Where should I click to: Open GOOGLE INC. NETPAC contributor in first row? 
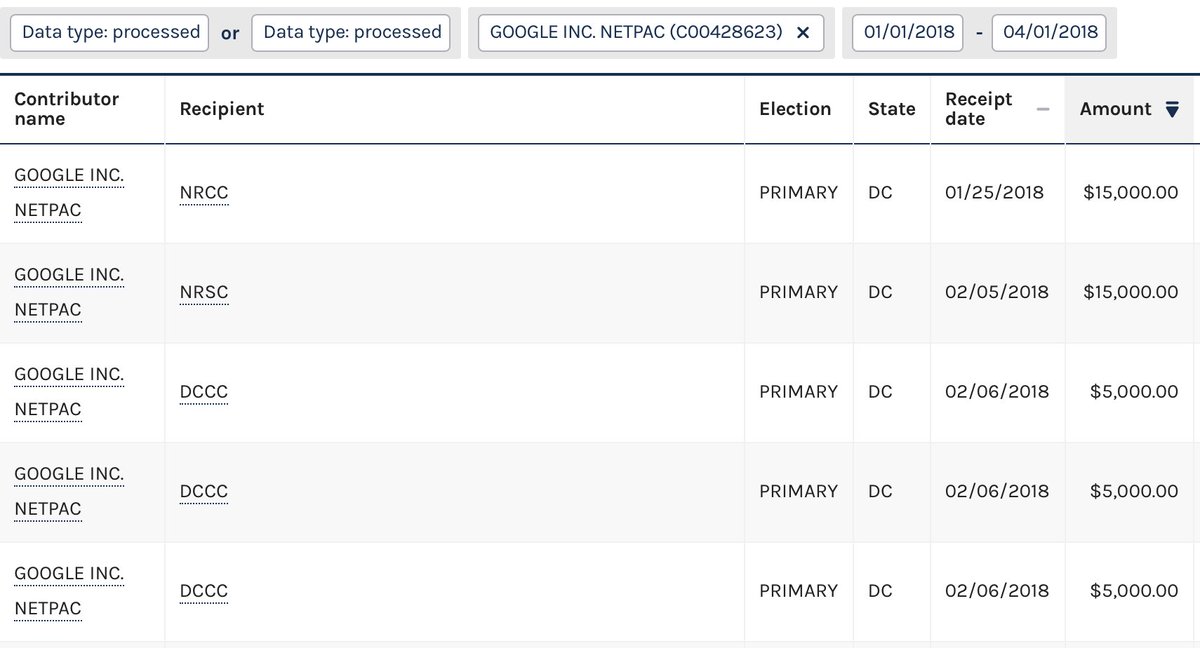point(69,193)
